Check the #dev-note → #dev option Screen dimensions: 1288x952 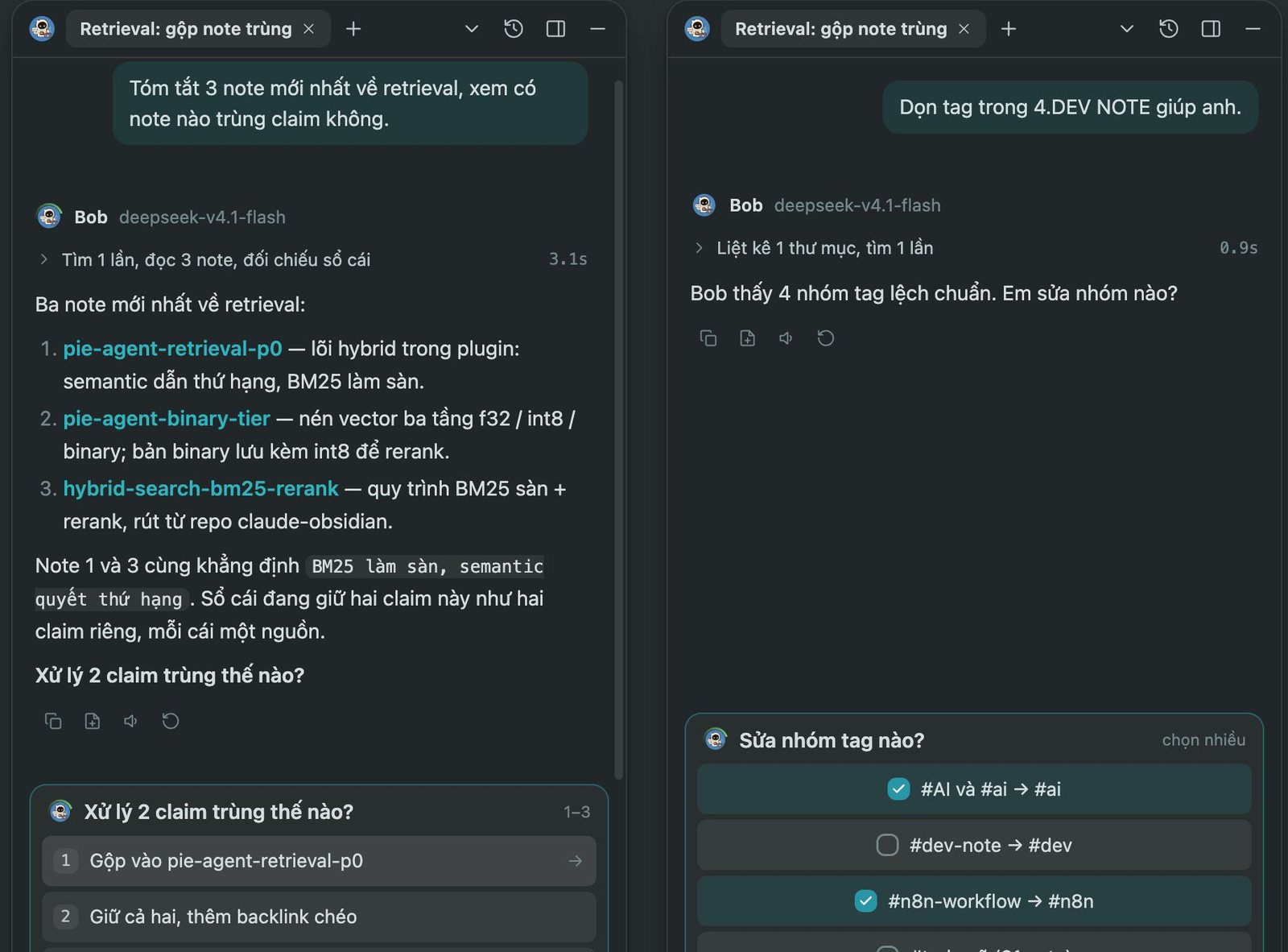tap(974, 845)
